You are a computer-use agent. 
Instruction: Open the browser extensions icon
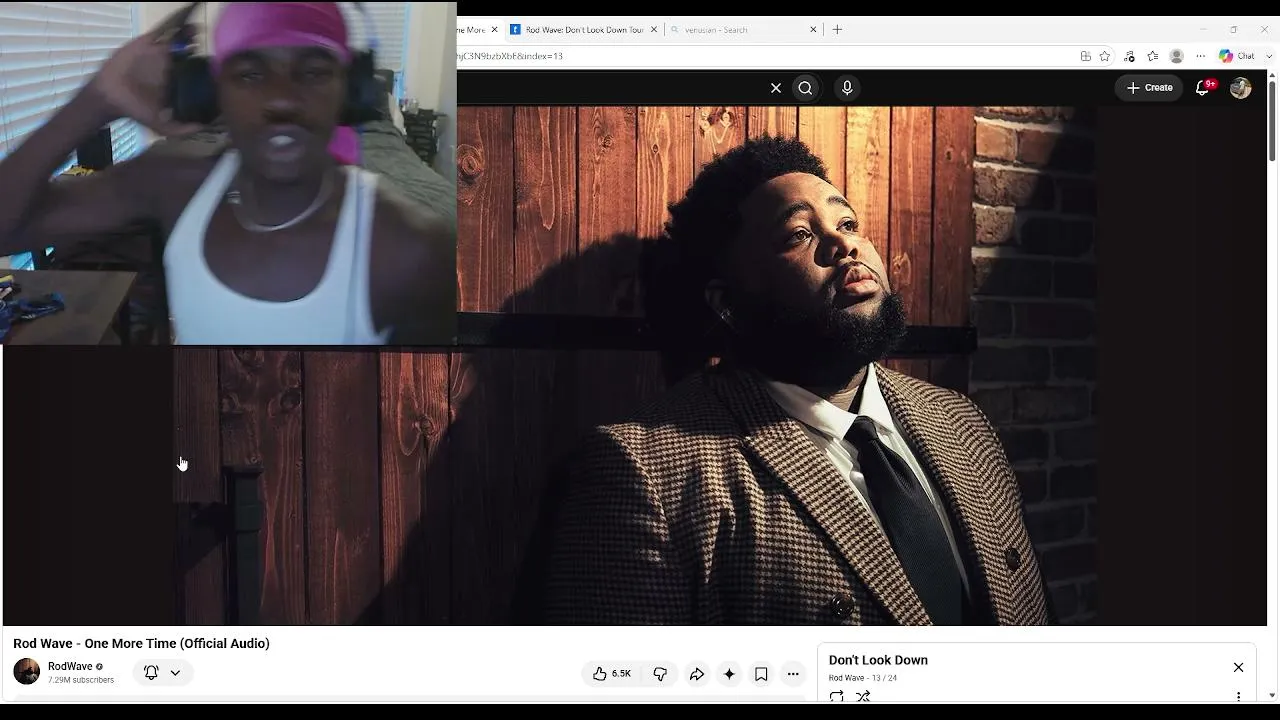tap(1129, 56)
